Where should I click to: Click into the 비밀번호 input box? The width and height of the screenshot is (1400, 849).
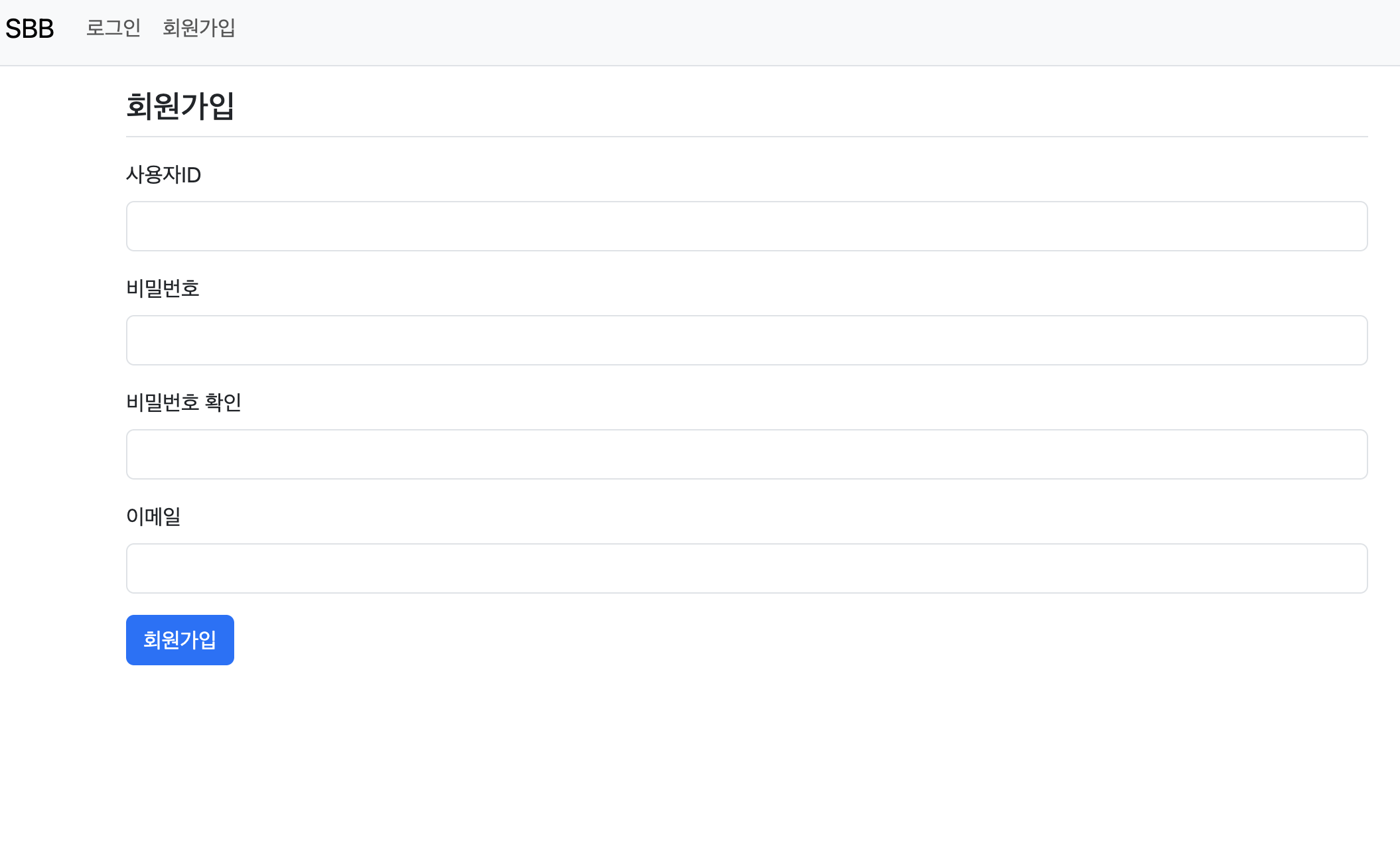746,340
